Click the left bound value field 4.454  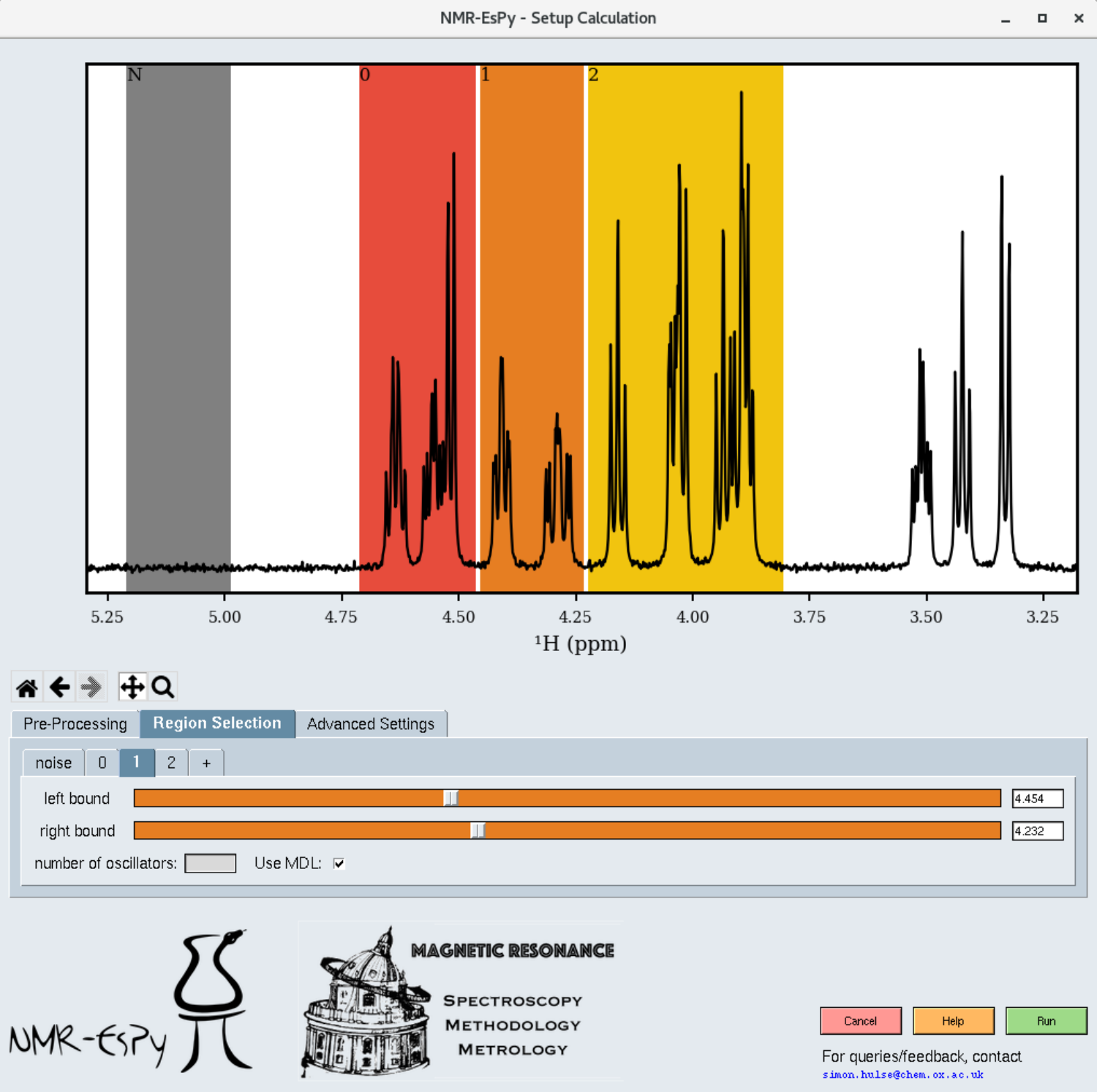tap(1038, 799)
